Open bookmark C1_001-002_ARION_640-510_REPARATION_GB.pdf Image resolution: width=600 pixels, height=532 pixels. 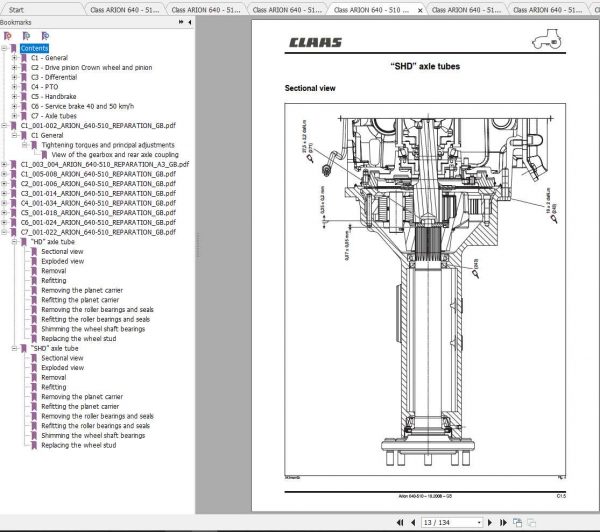(98, 126)
